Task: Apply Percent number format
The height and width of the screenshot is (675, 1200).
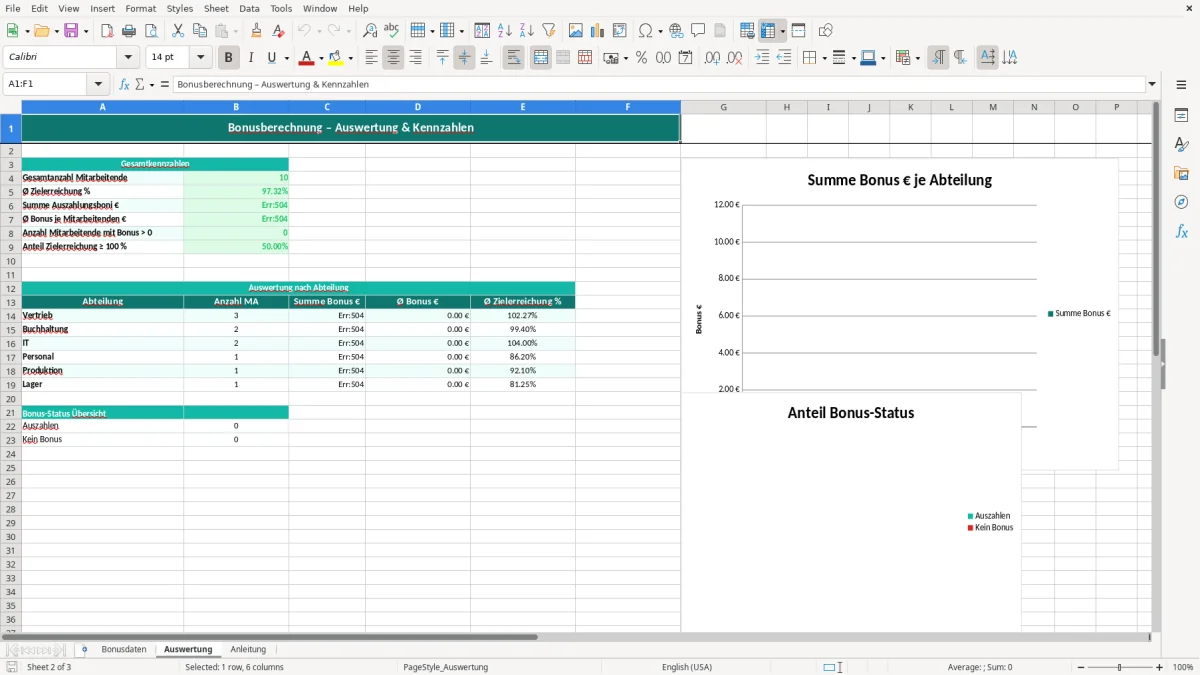Action: (x=641, y=58)
